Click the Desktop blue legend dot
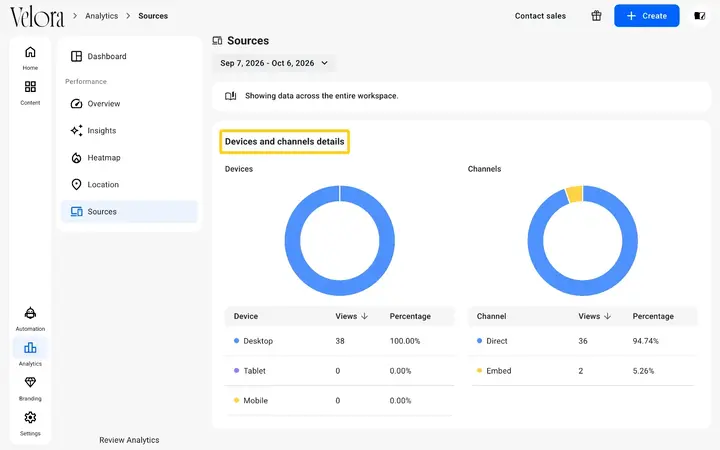 (x=236, y=341)
